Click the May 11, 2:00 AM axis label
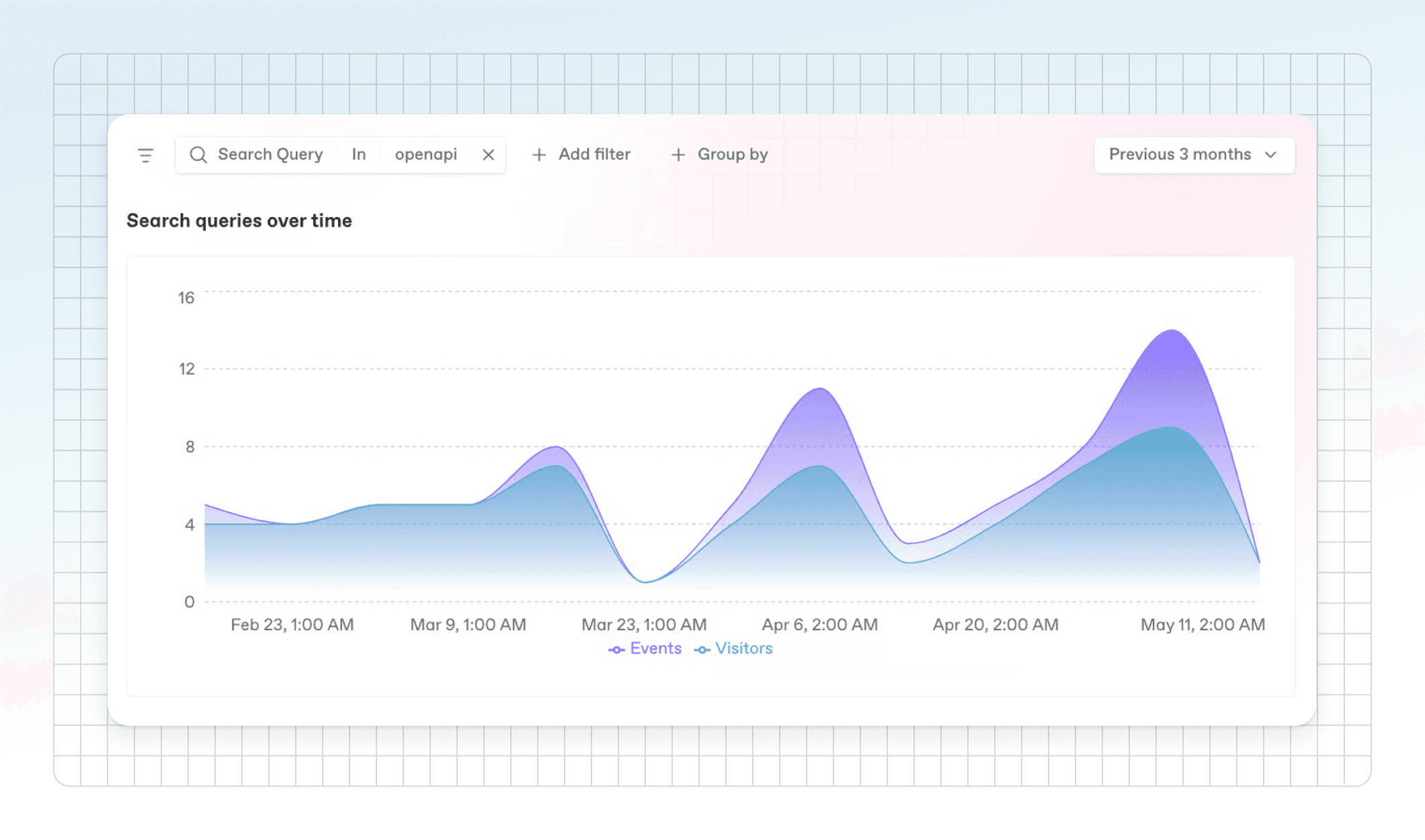Viewport: 1425px width, 840px height. click(1203, 625)
